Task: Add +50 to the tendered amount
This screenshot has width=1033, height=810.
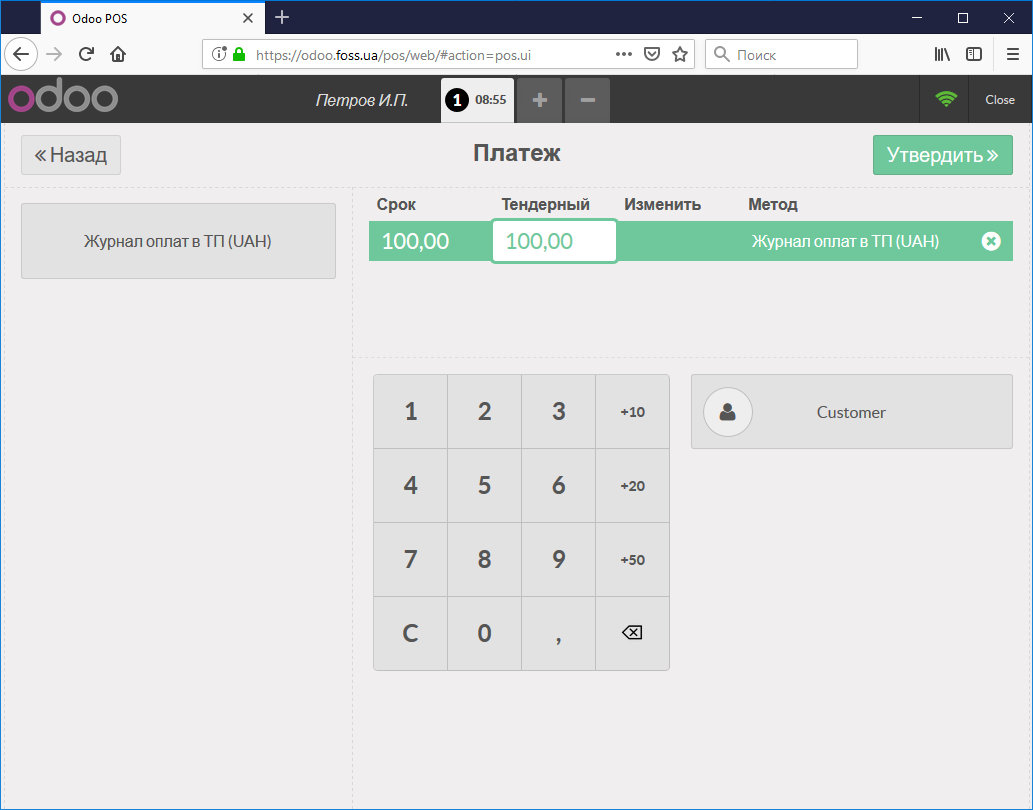Action: pos(632,560)
